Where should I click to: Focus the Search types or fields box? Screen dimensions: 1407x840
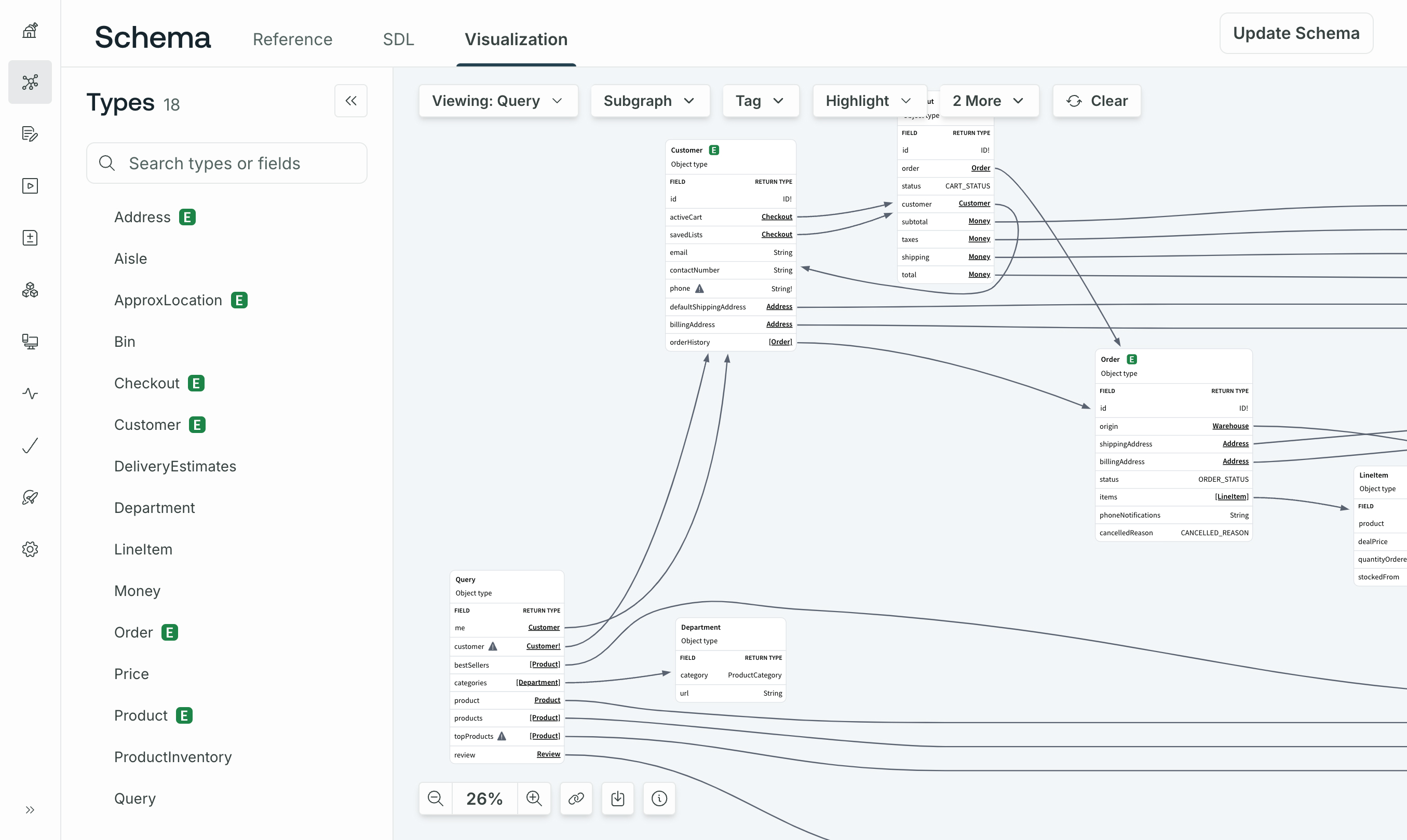227,163
